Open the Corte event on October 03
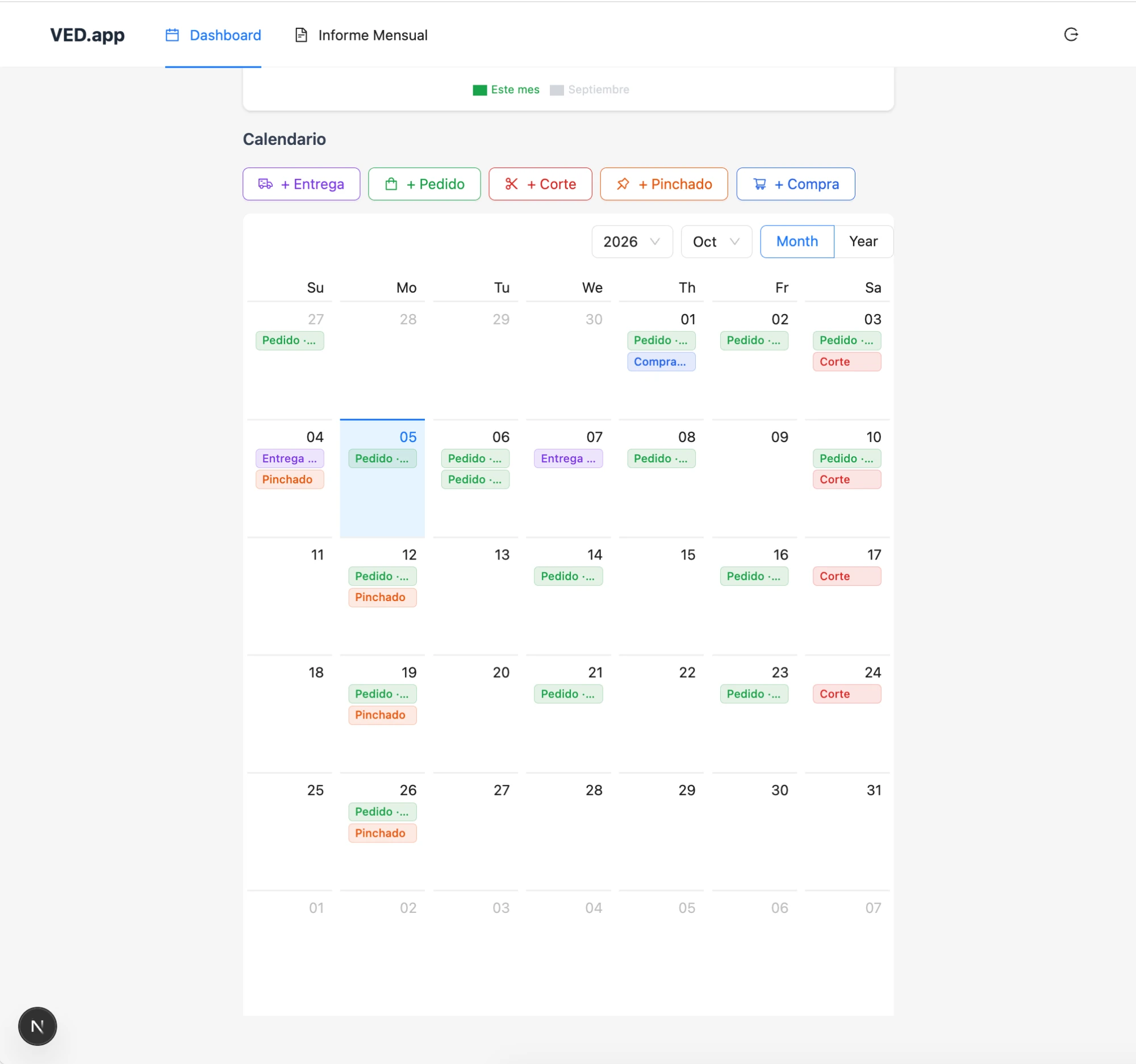The height and width of the screenshot is (1064, 1136). (x=847, y=362)
